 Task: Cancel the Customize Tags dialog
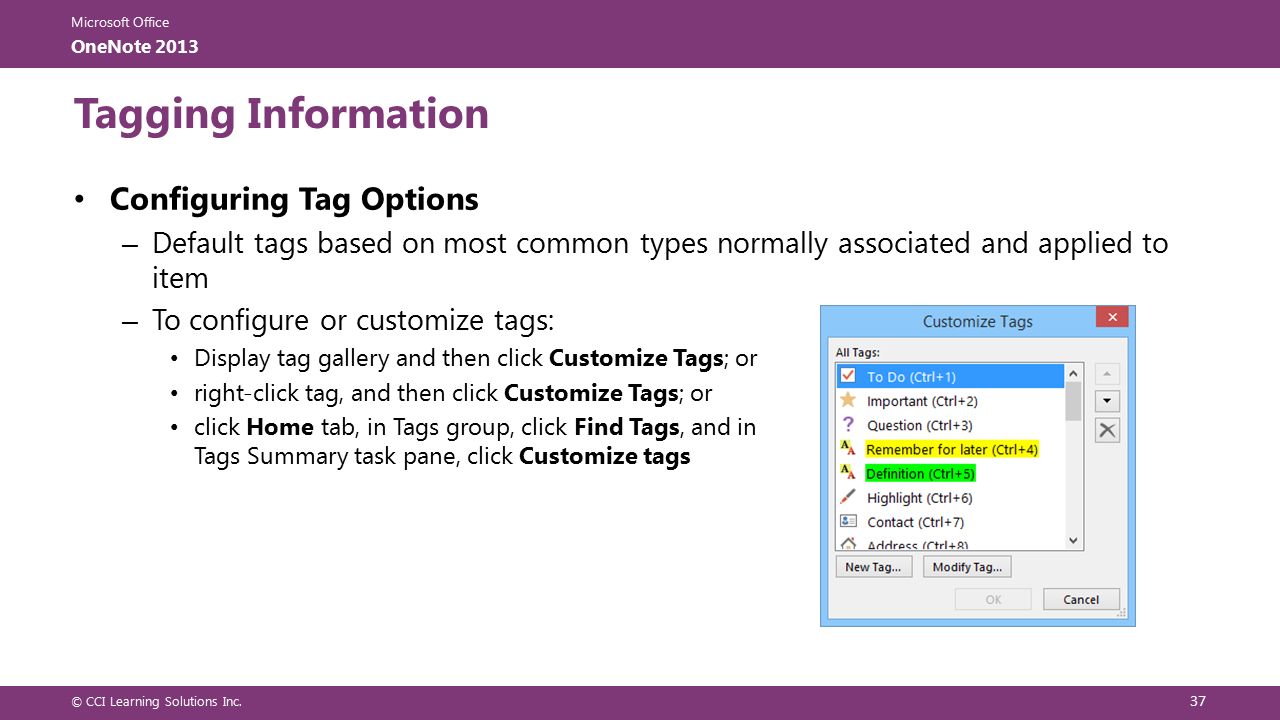1081,599
